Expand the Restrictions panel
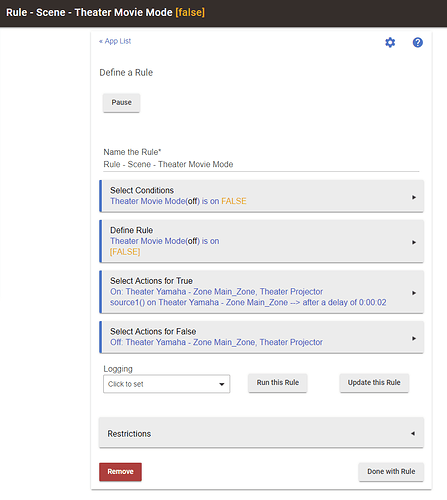Image resolution: width=447 pixels, height=500 pixels. click(x=262, y=433)
